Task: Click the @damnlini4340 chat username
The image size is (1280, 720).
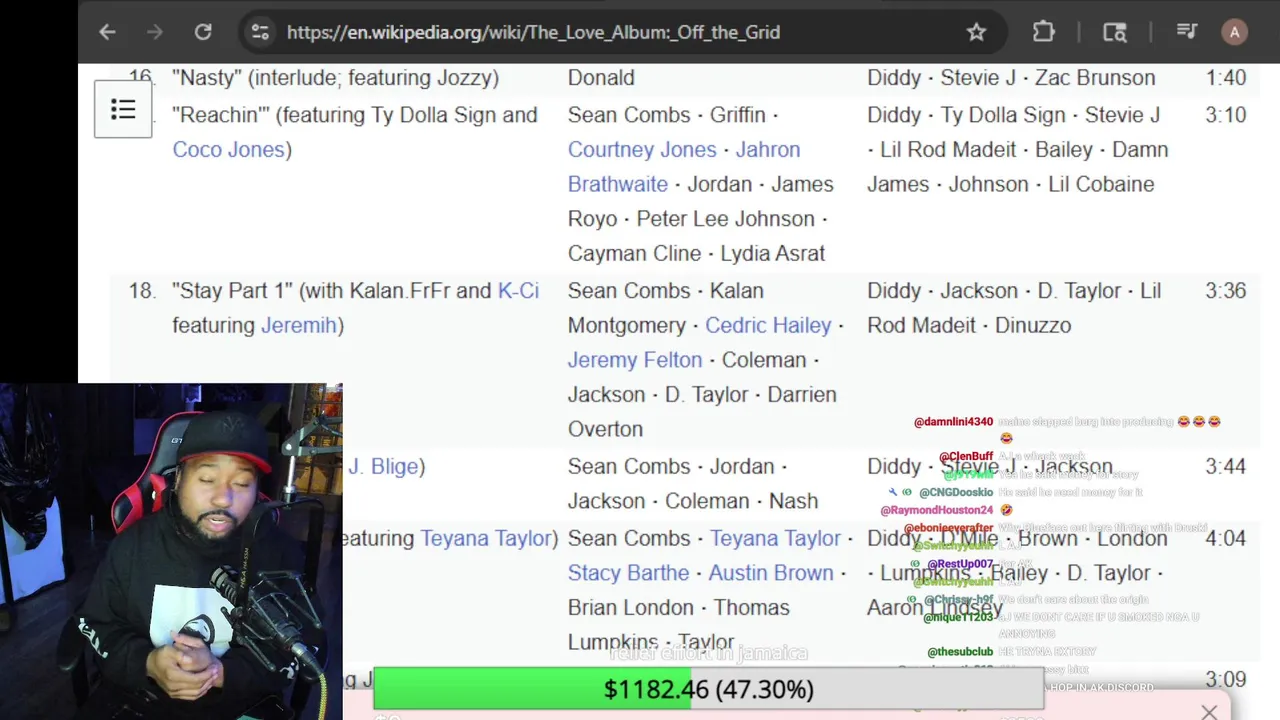Action: click(953, 422)
